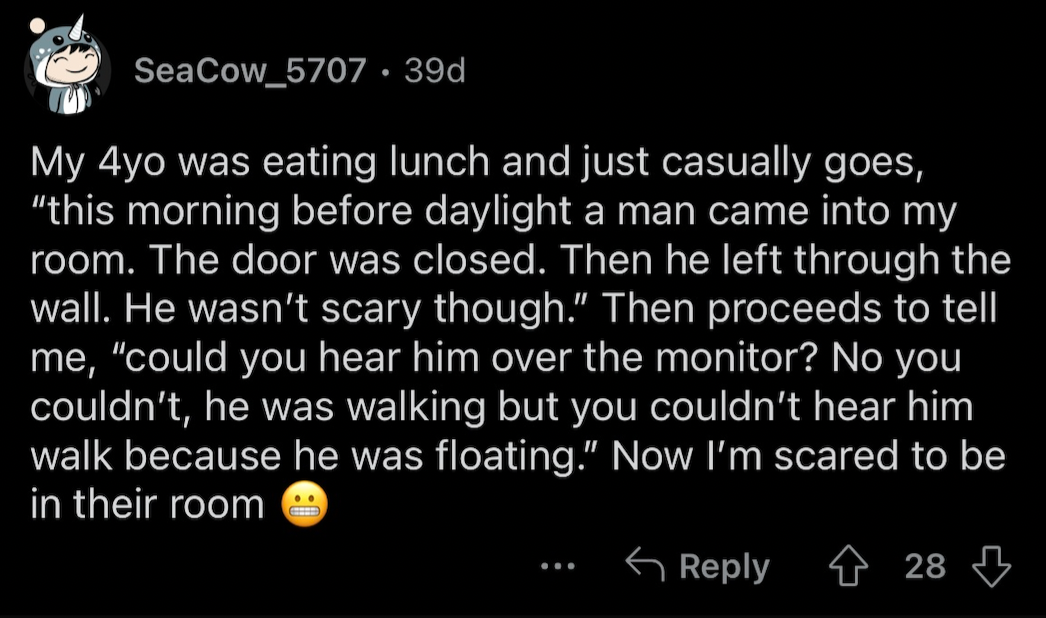Open SeaCow_5707's narwhal avatar
The width and height of the screenshot is (1046, 618).
pos(67,68)
